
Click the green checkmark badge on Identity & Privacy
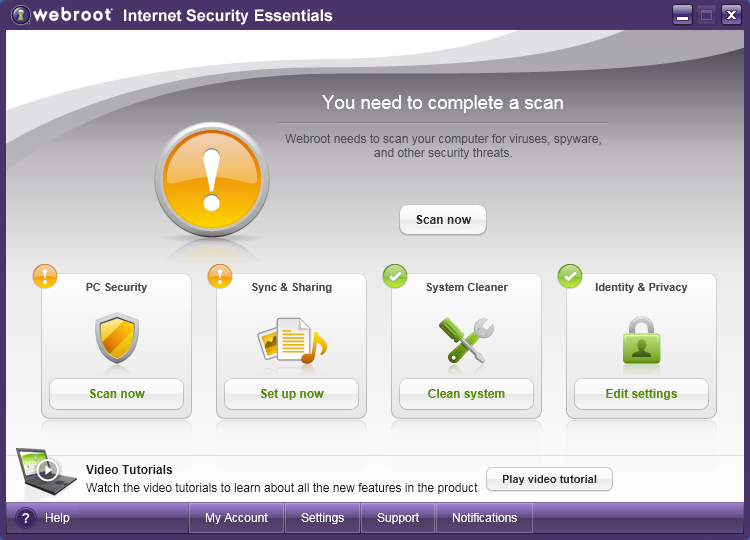click(x=569, y=275)
